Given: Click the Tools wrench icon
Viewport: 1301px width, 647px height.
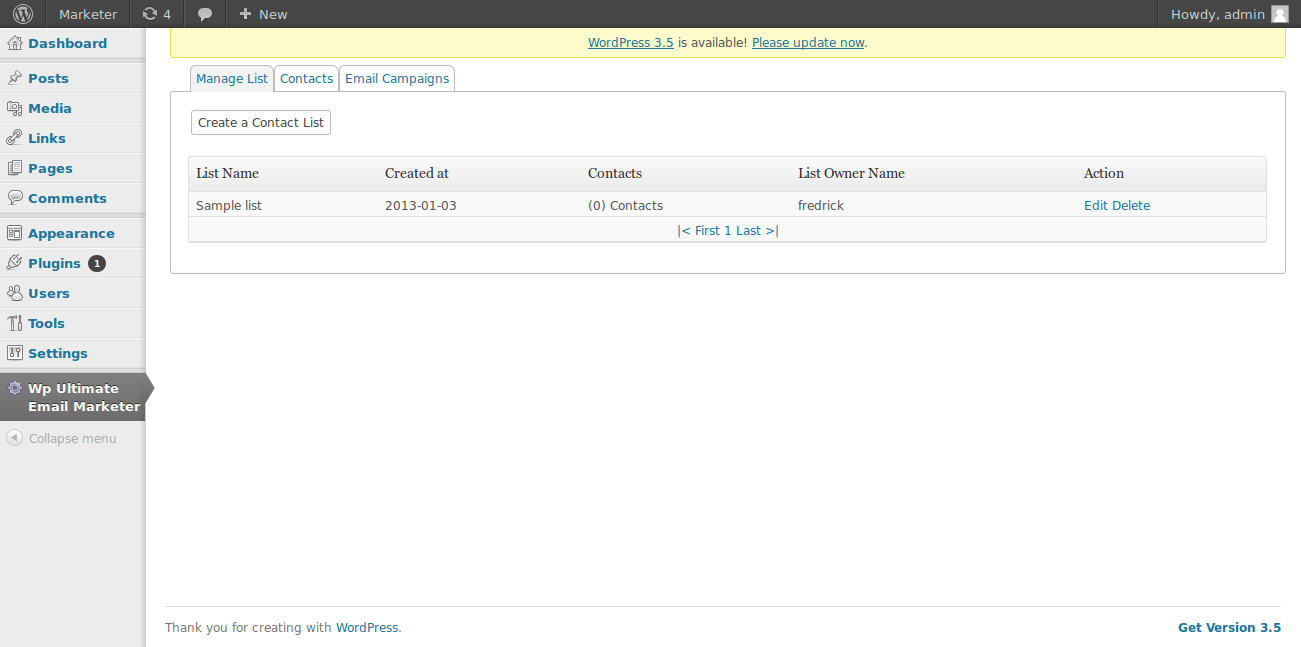Looking at the screenshot, I should point(15,323).
